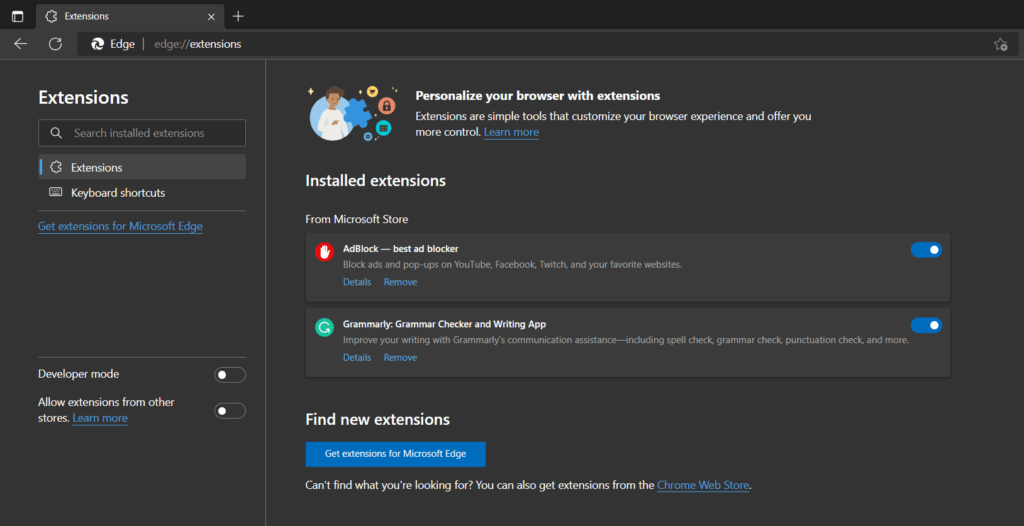Go back with the arrow button
Viewport: 1024px width, 526px height.
[21, 44]
